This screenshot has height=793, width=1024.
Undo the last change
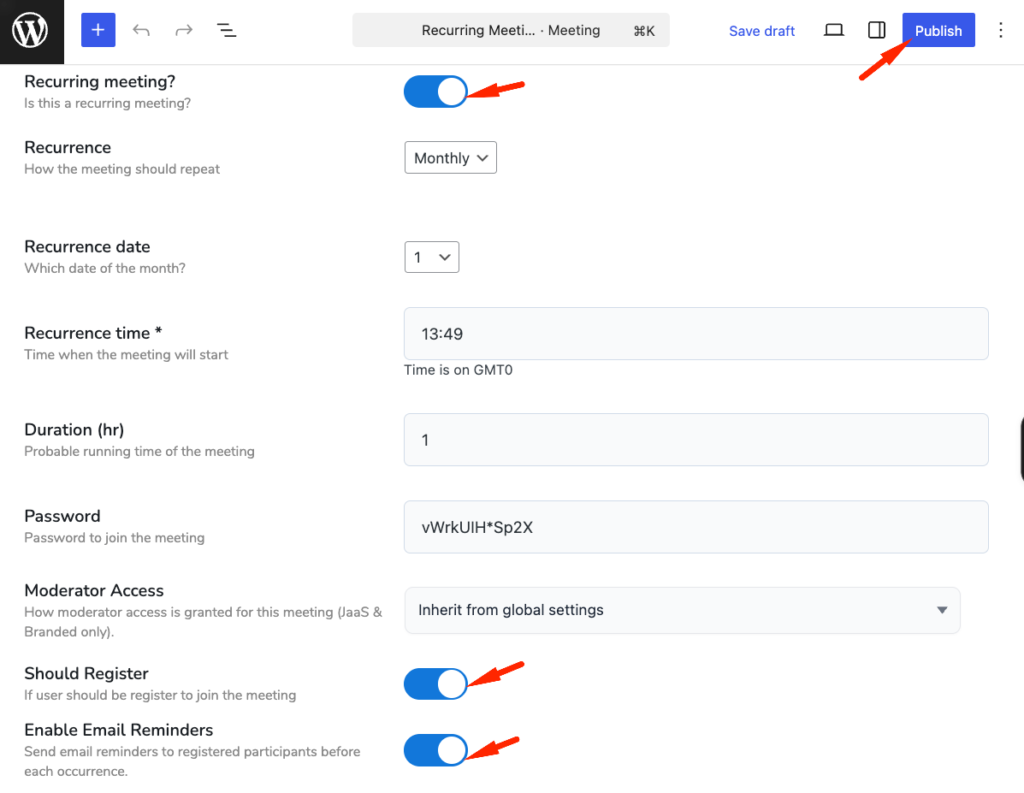(x=141, y=30)
